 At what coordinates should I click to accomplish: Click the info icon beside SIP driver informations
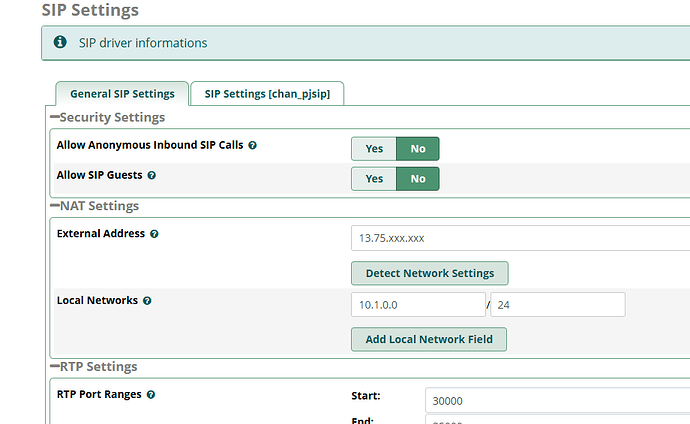click(60, 42)
